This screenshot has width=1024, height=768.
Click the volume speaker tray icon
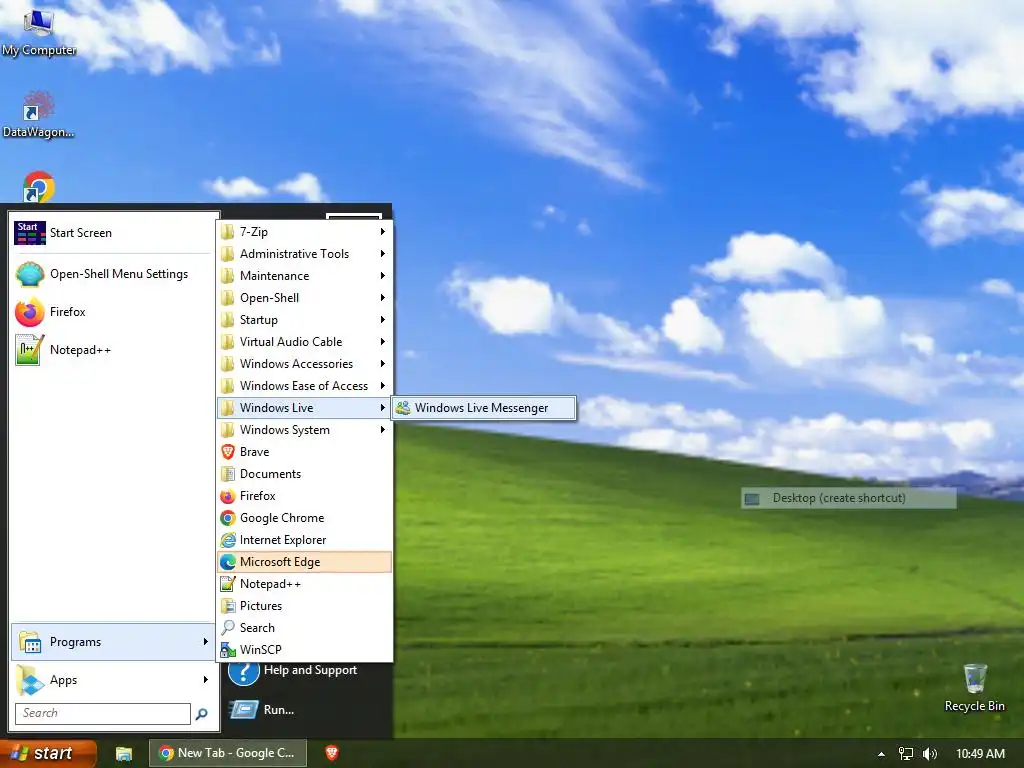(930, 754)
